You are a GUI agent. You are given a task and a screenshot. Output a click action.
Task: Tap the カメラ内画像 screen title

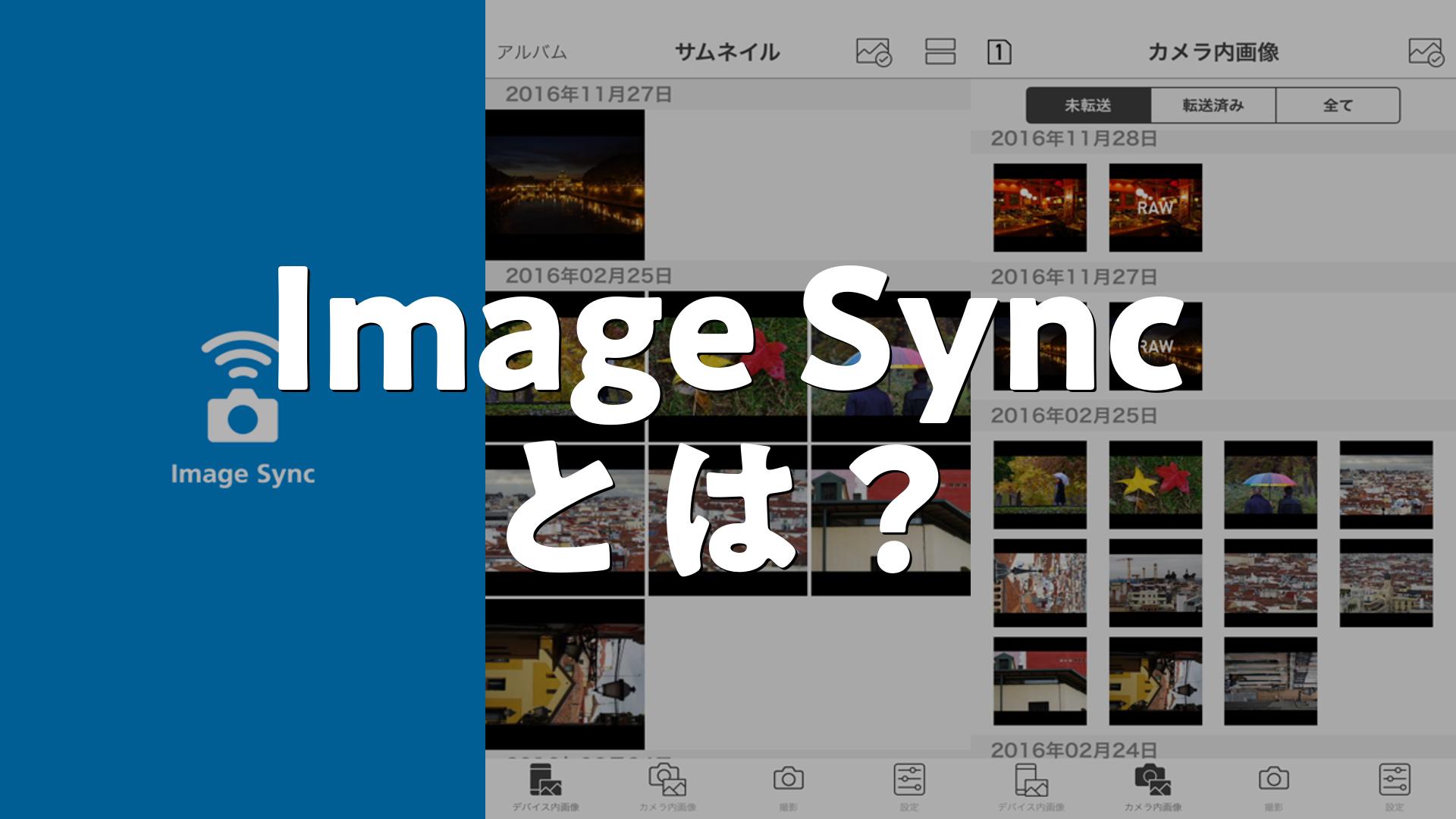coord(1213,52)
